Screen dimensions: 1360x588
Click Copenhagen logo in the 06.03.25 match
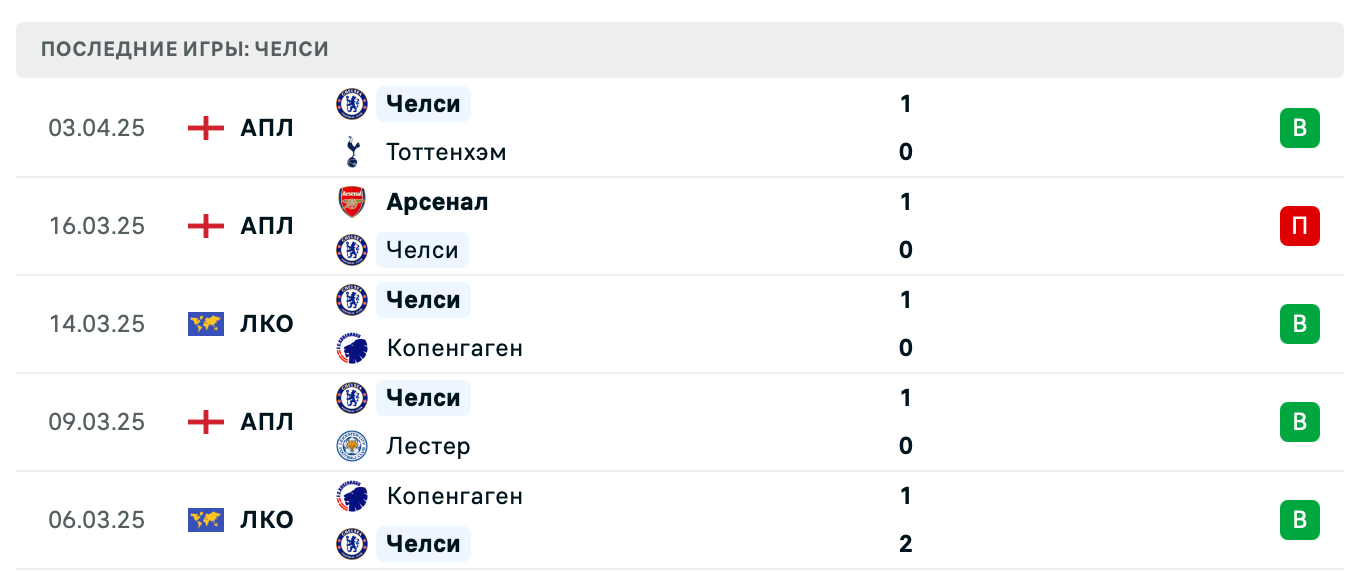click(352, 496)
